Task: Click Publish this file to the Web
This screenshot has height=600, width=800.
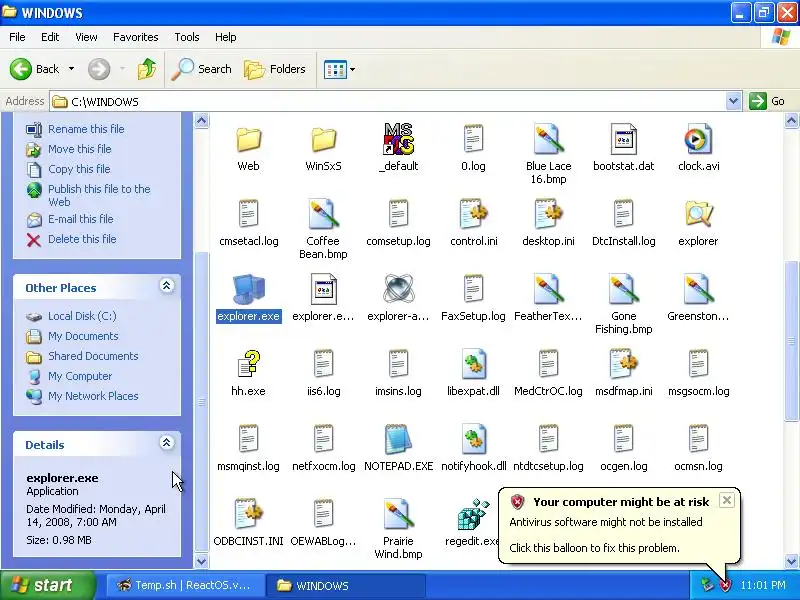Action: pos(99,195)
